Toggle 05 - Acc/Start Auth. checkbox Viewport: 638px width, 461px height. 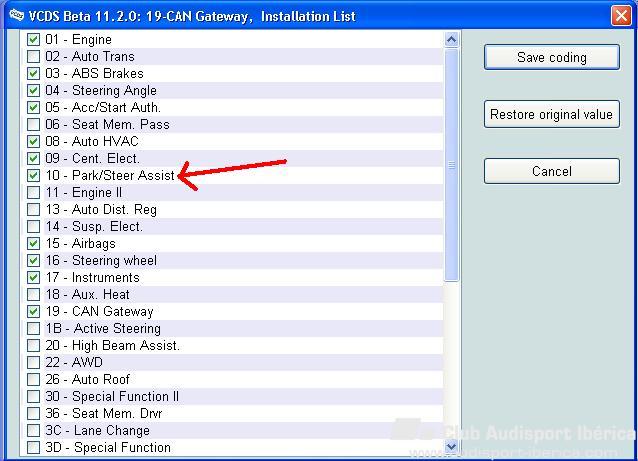[33, 107]
